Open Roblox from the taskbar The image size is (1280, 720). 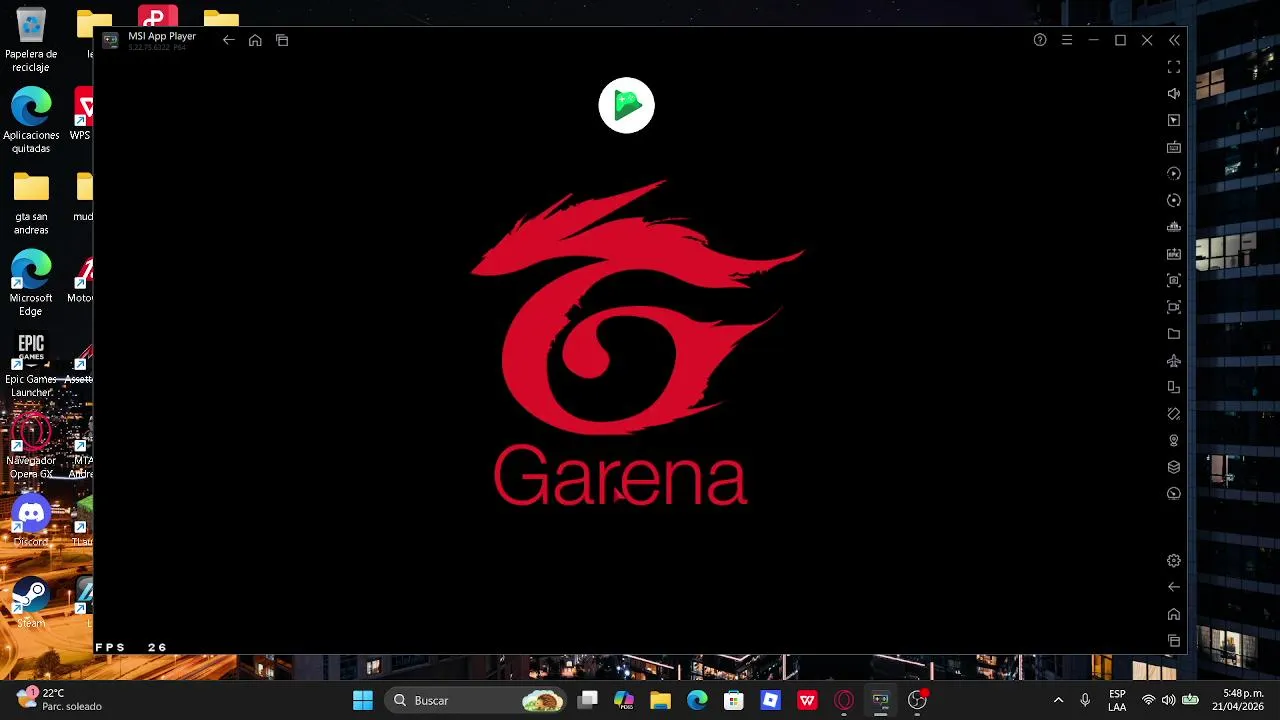pos(770,700)
